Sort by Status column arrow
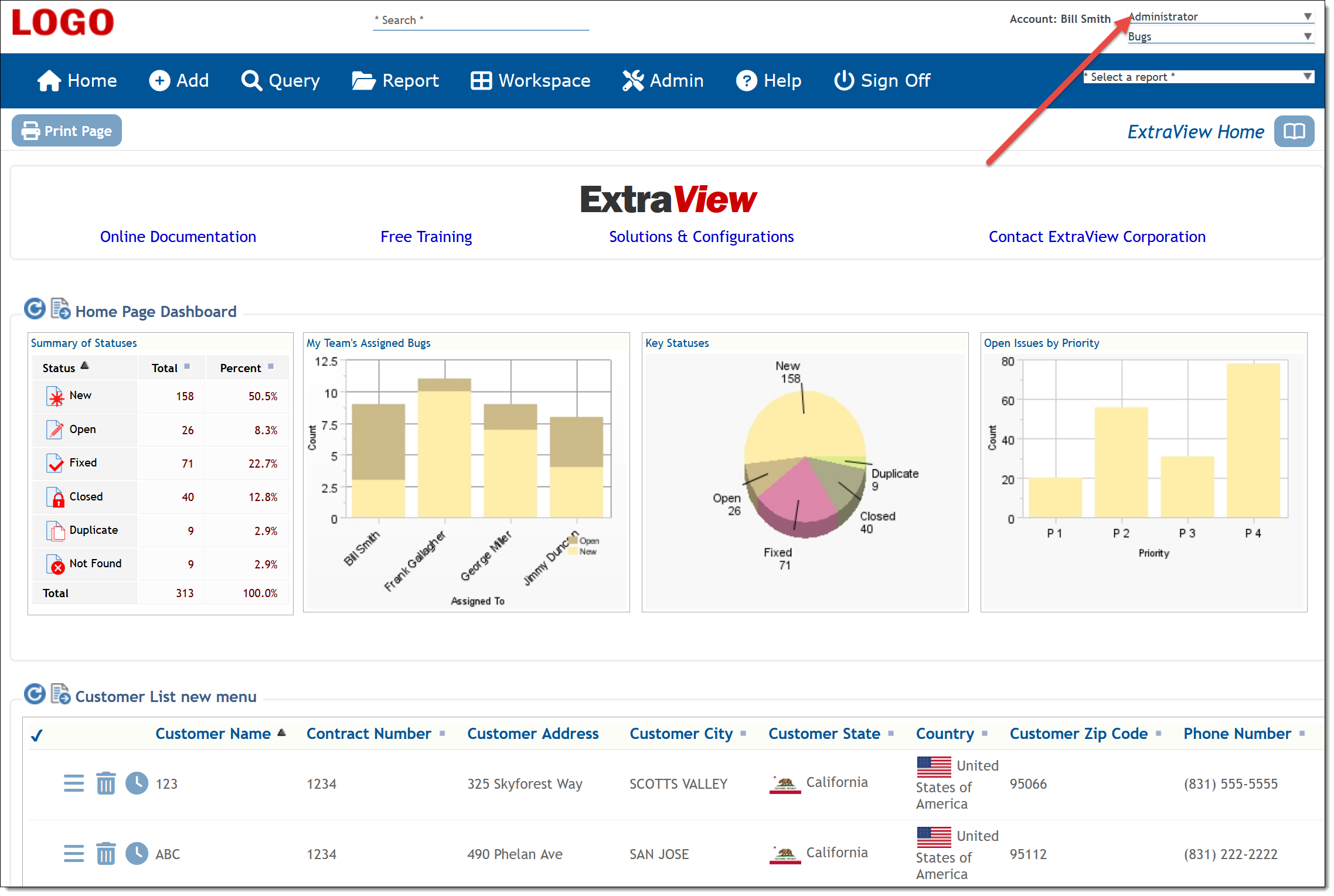The width and height of the screenshot is (1334, 896). point(84,366)
